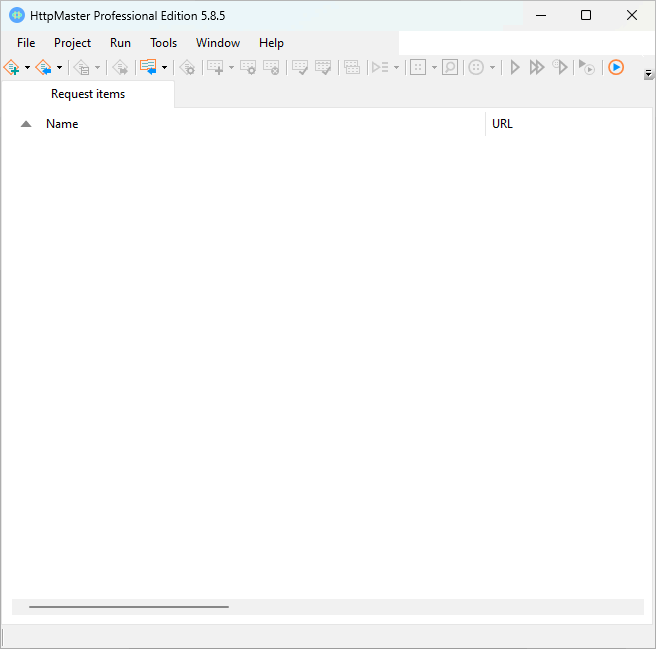Open dropdown arrow beside New project icon
The image size is (656, 649).
pos(28,68)
